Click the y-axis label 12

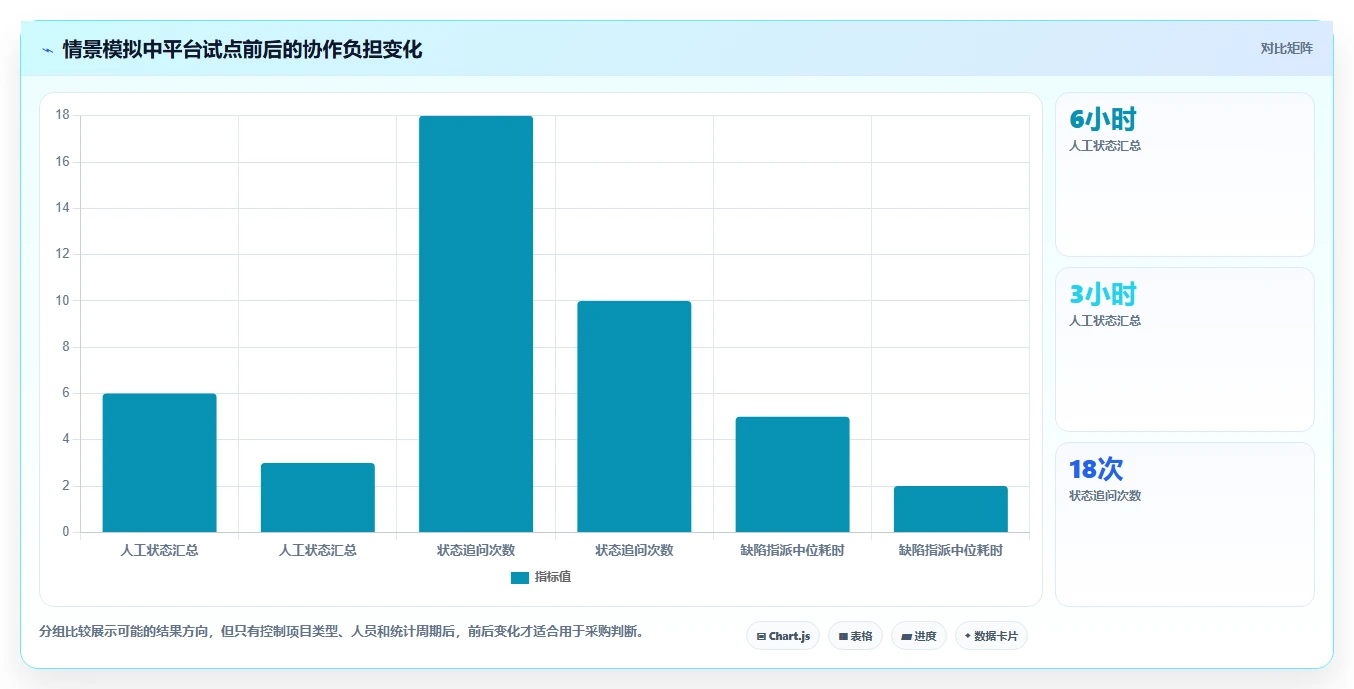(62, 254)
